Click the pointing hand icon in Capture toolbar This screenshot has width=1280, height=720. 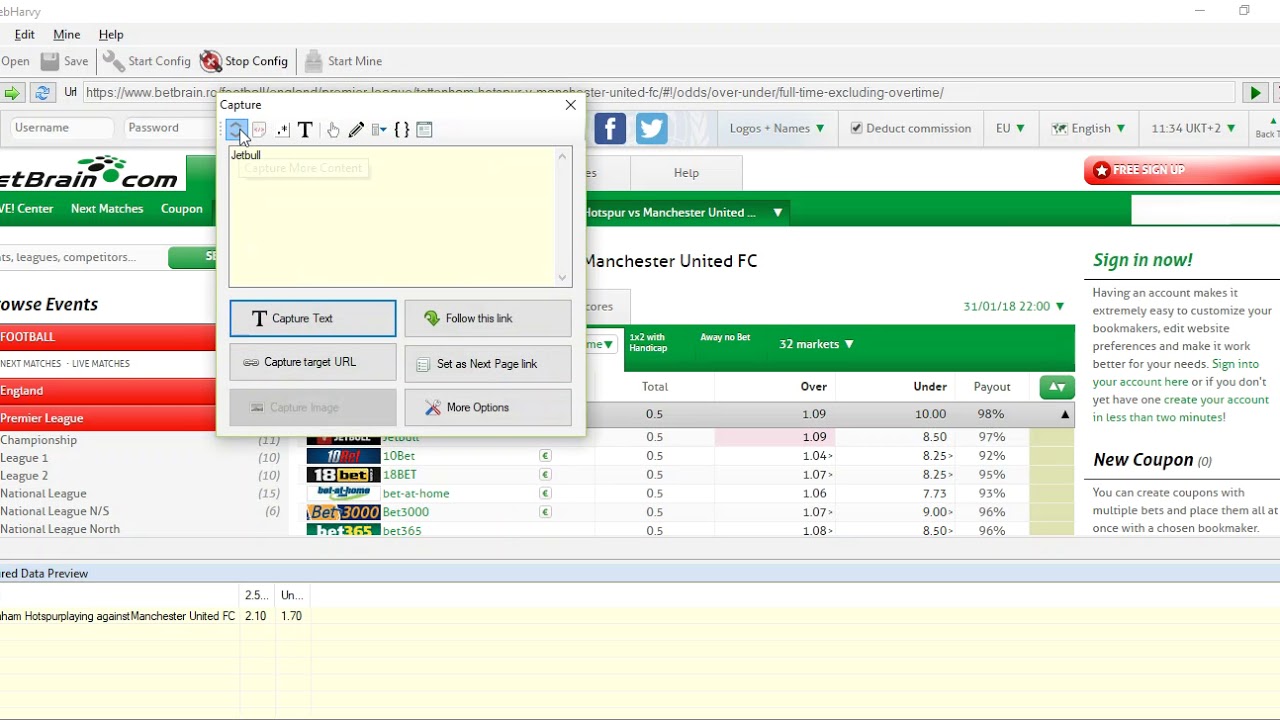pos(333,129)
